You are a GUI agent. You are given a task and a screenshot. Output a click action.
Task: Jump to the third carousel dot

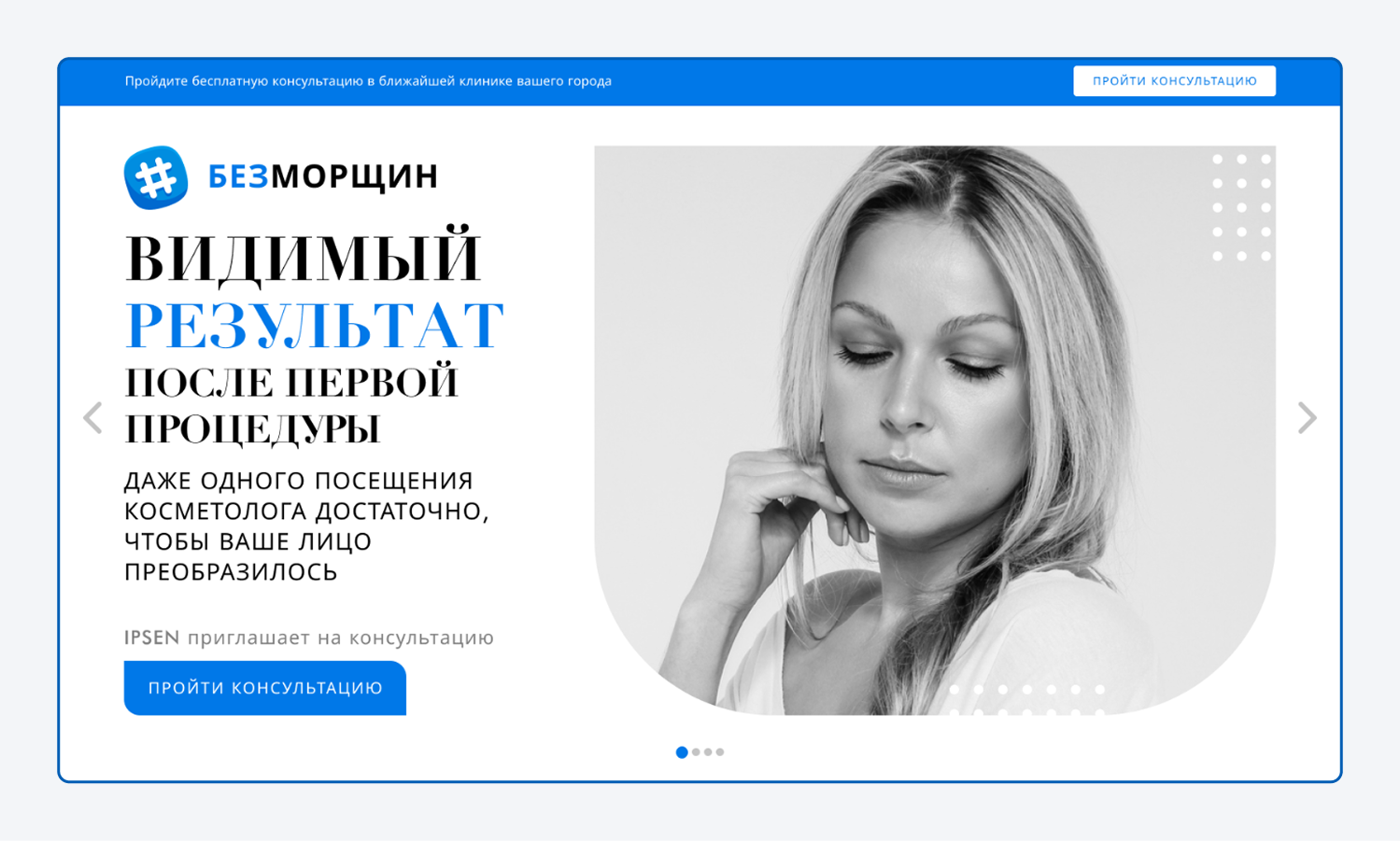point(708,752)
